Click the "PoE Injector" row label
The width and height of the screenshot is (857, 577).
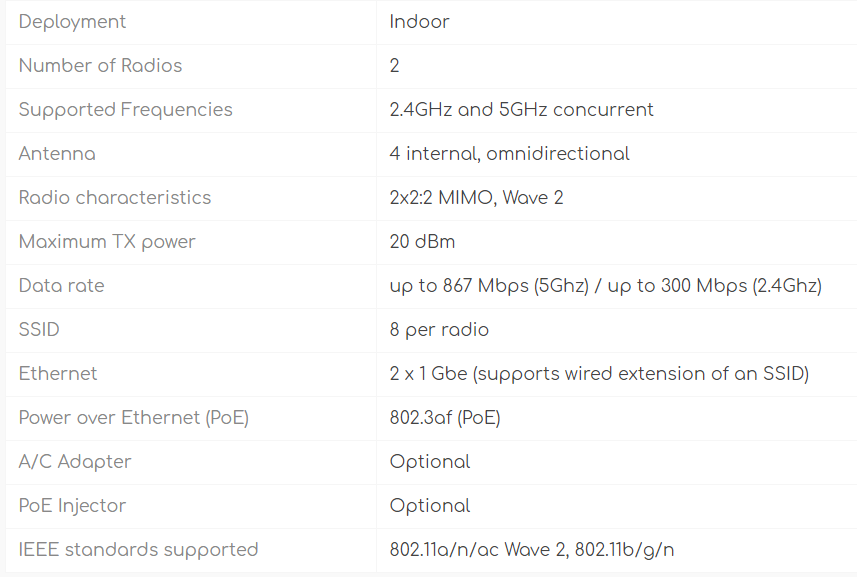click(x=72, y=506)
